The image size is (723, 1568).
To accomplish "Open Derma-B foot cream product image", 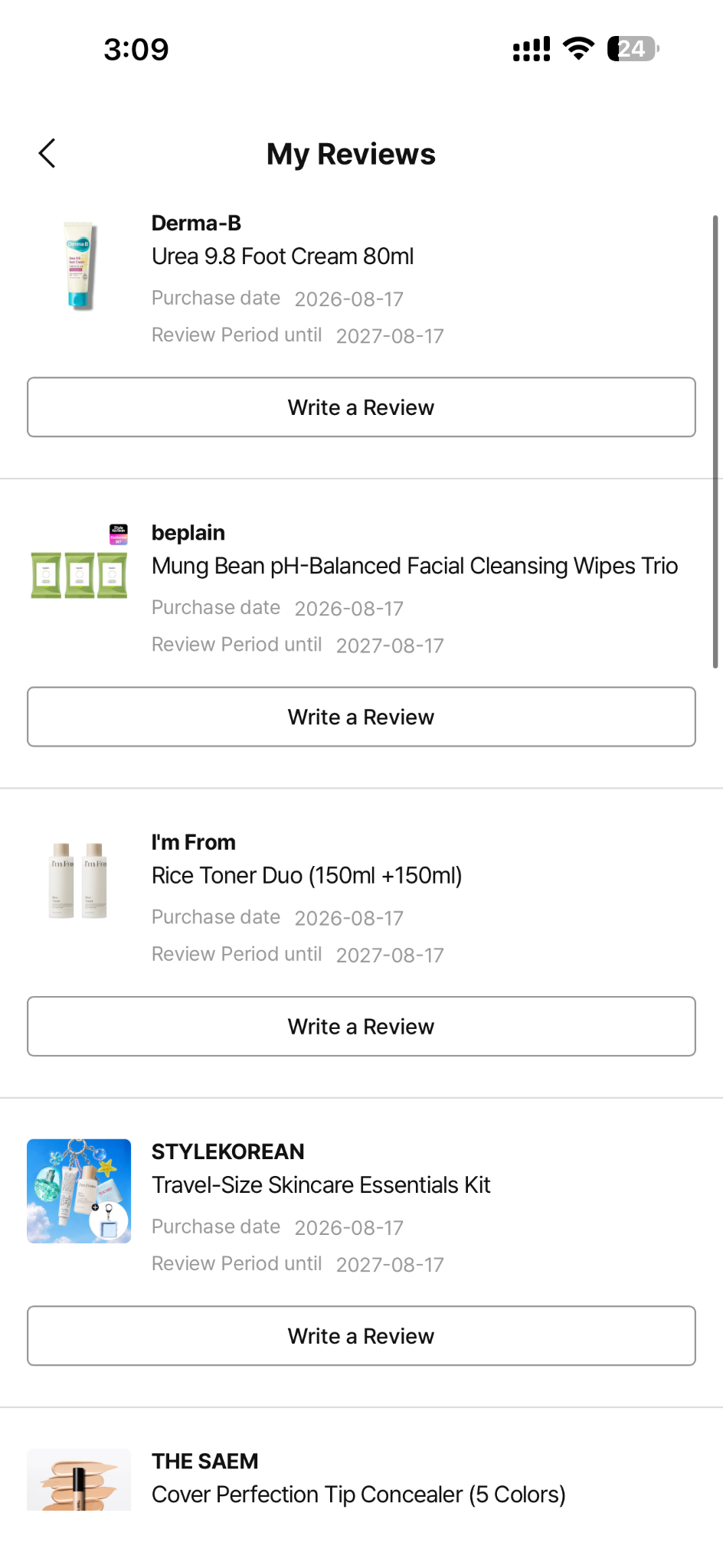I will pyautogui.click(x=79, y=266).
